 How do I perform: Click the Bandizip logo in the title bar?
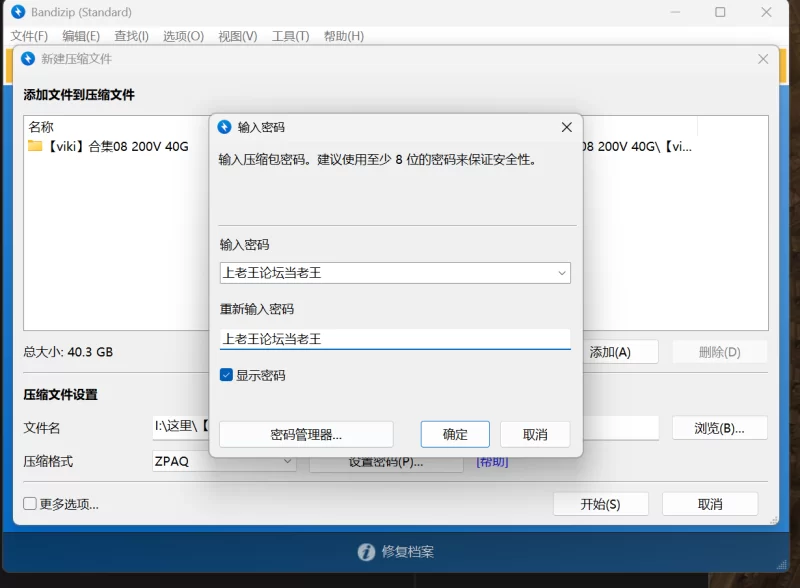18,12
